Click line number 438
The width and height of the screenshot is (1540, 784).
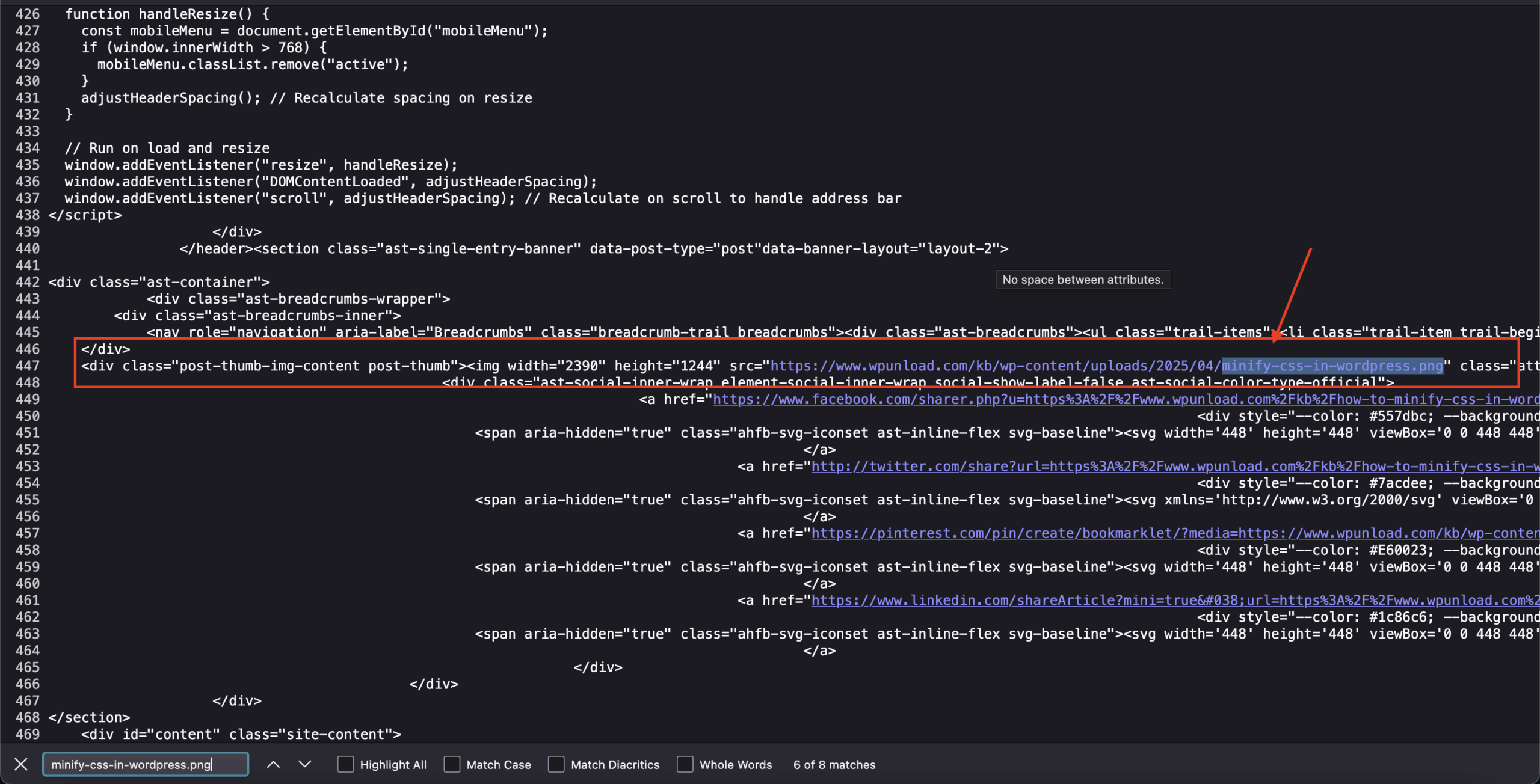(28, 215)
